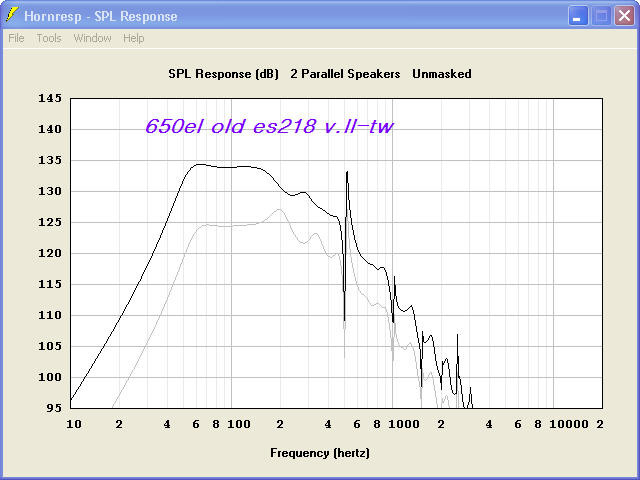The height and width of the screenshot is (480, 640).
Task: Click the 'Unmasked' heading text
Action: (x=442, y=74)
